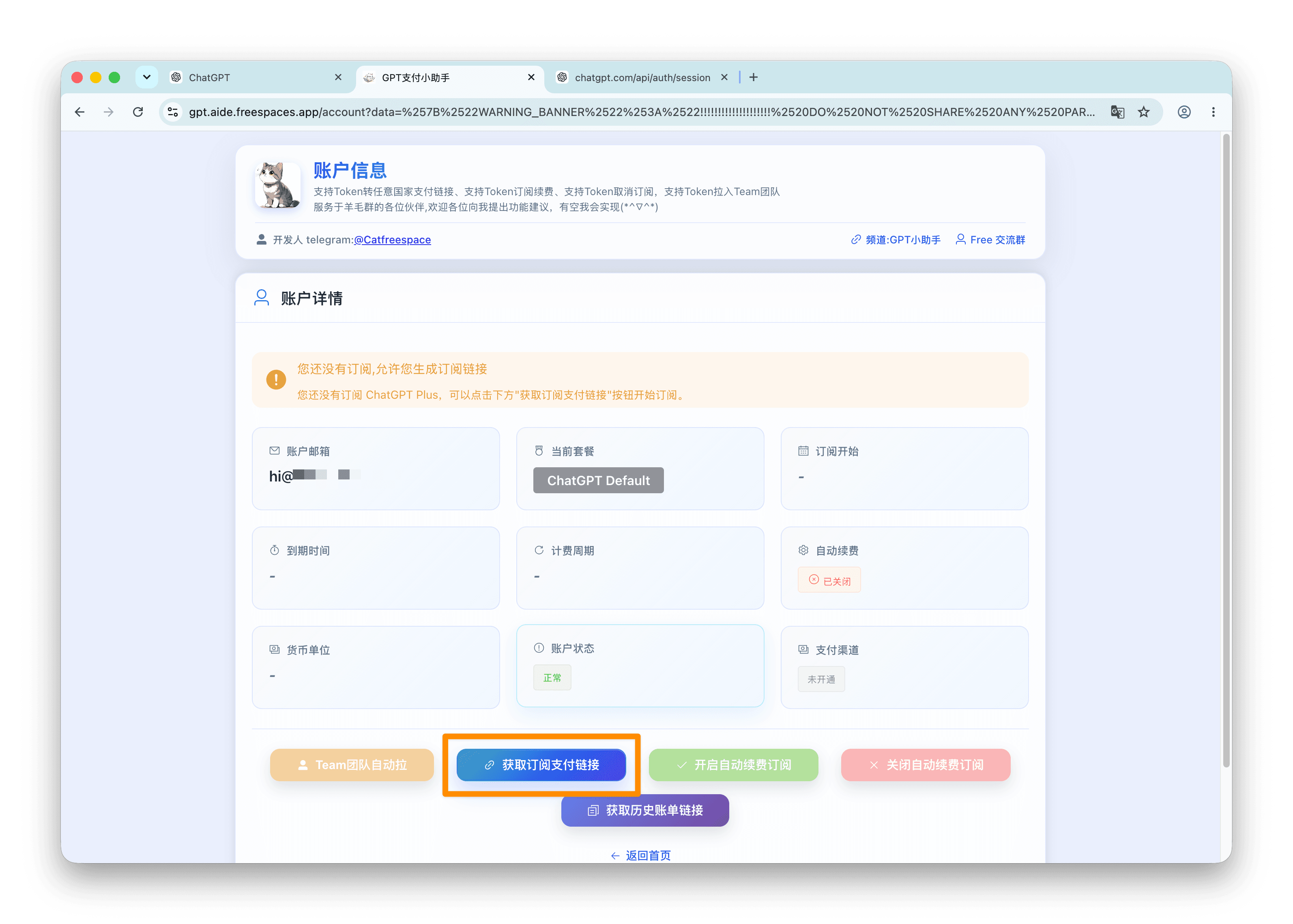Open the @Catfreespace telegram link
The height and width of the screenshot is (924, 1293).
[393, 240]
